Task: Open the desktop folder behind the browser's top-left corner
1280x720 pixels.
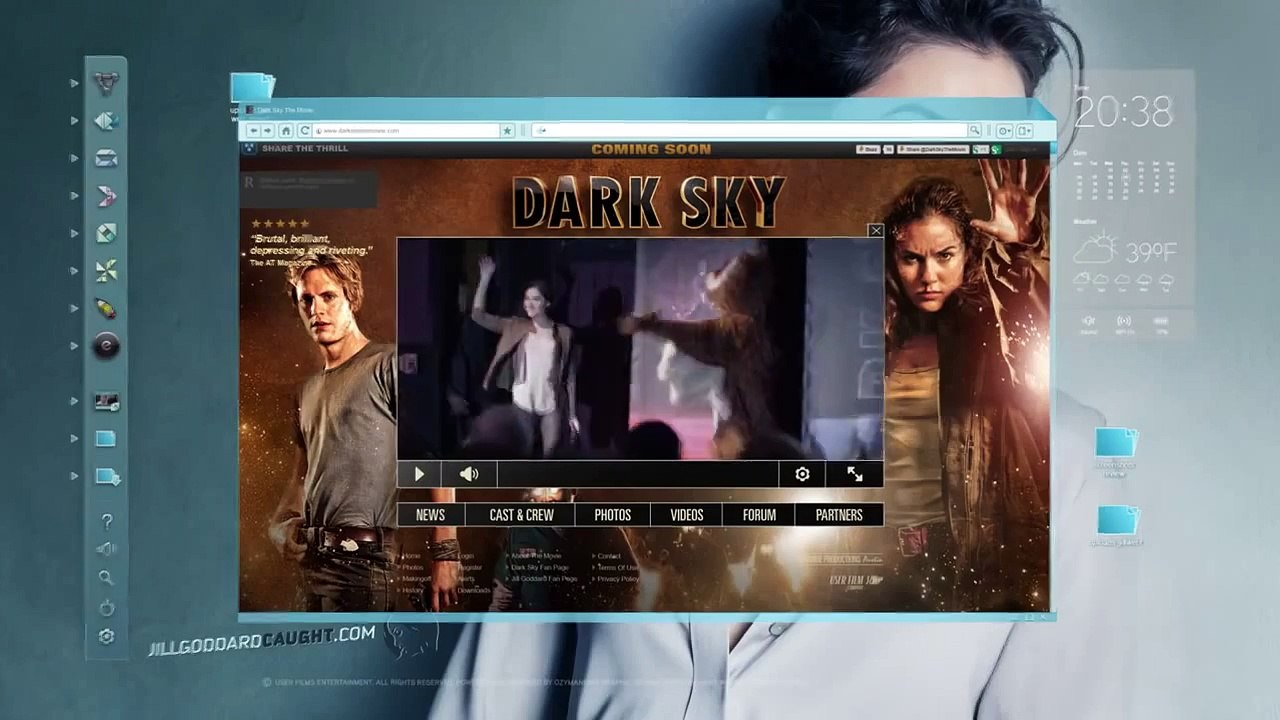Action: 251,86
